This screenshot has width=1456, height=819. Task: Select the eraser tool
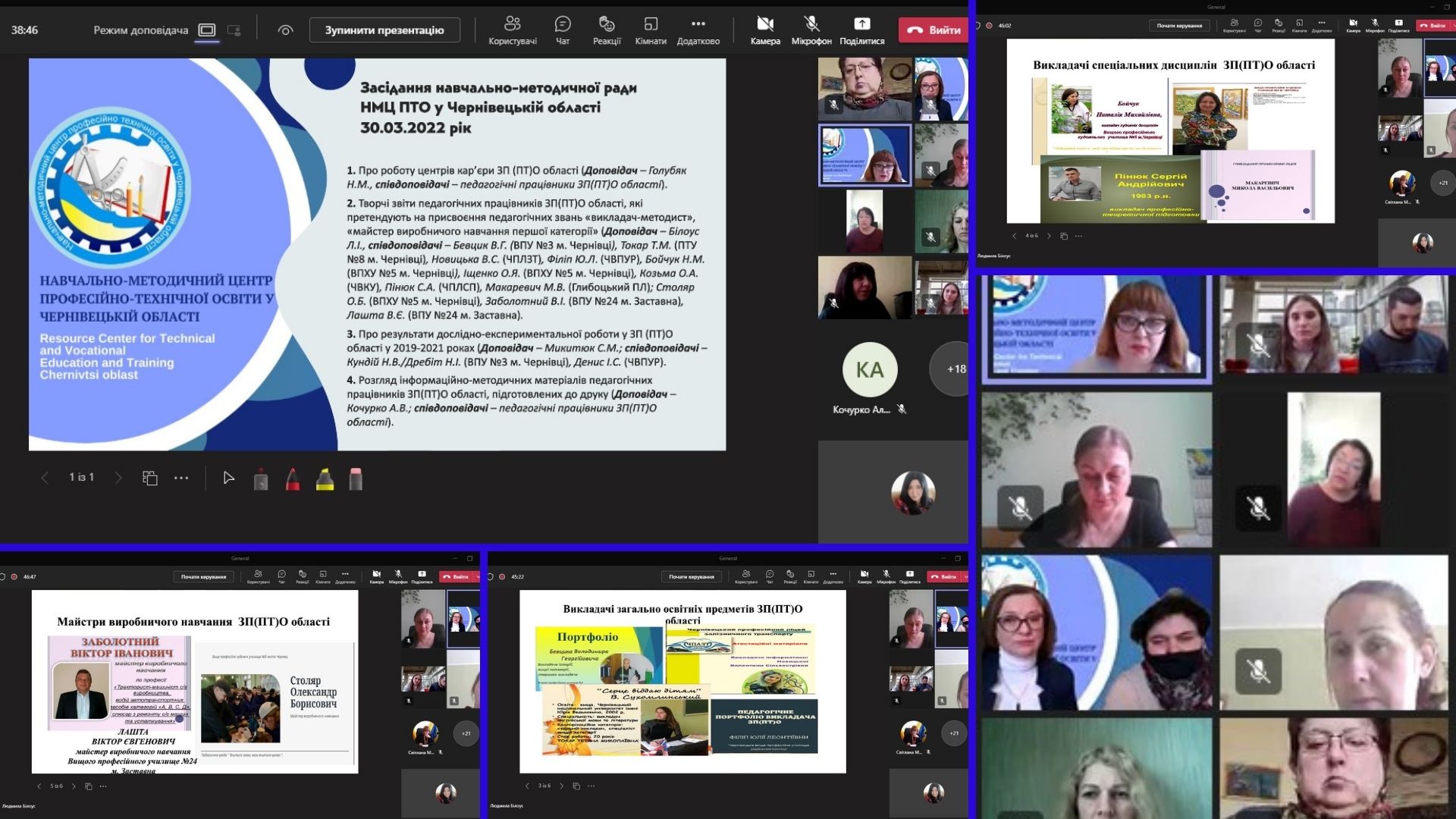(356, 479)
